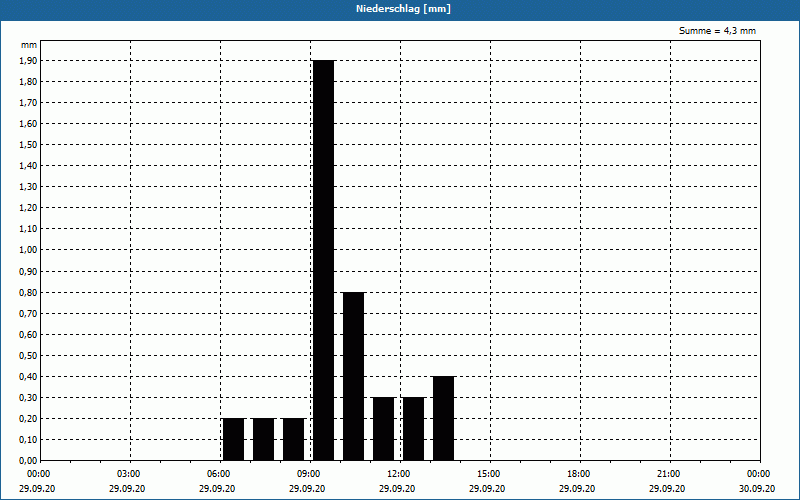Image resolution: width=800 pixels, height=500 pixels.
Task: Click the y-axis value '1,70'
Action: click(28, 103)
